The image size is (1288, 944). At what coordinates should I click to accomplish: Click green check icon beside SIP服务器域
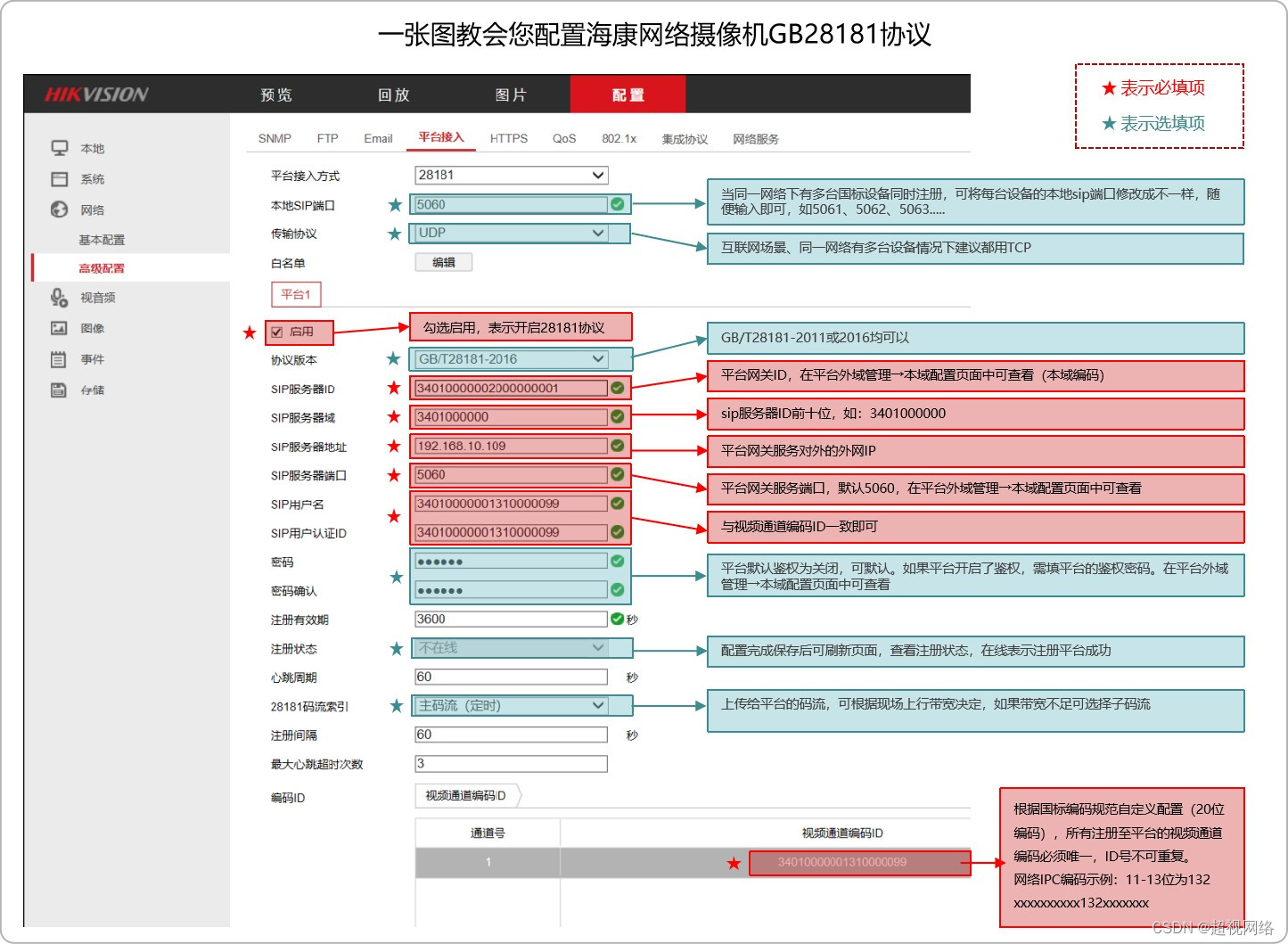[617, 416]
